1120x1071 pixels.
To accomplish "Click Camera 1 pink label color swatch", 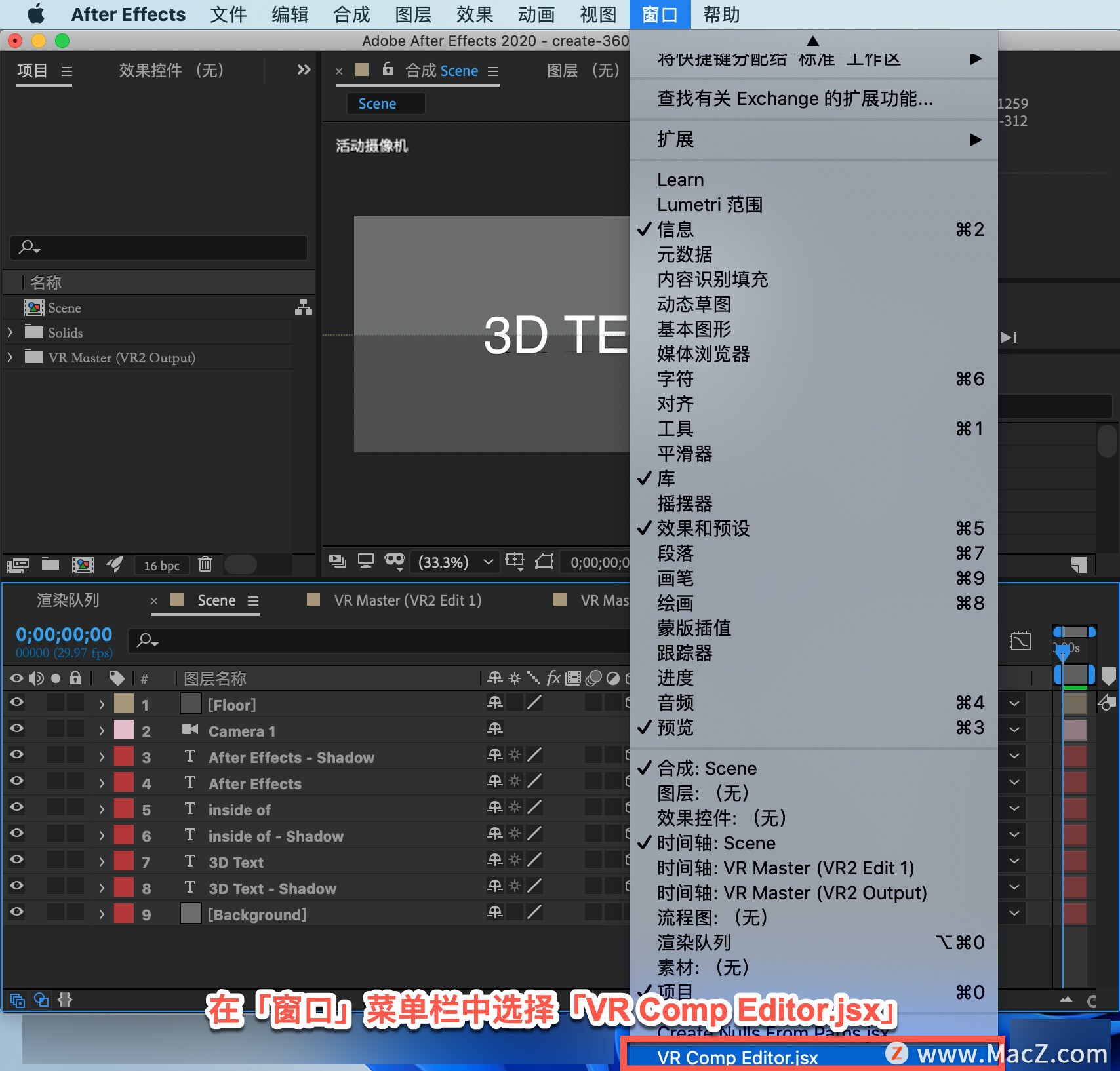I will click(124, 730).
